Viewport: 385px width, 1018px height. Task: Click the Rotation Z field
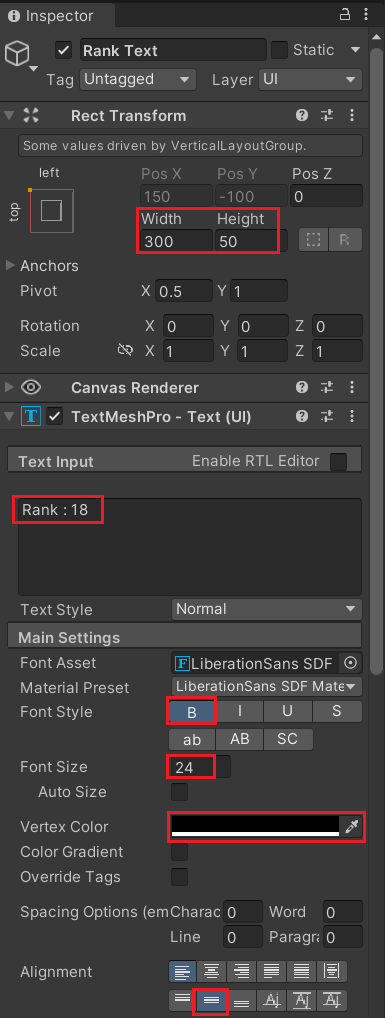click(x=336, y=326)
